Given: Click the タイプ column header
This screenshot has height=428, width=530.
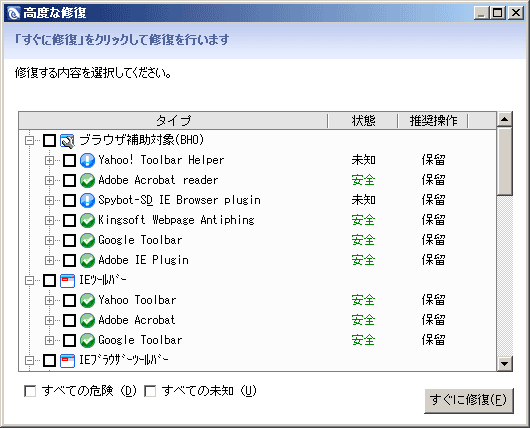Looking at the screenshot, I should pyautogui.click(x=173, y=121).
